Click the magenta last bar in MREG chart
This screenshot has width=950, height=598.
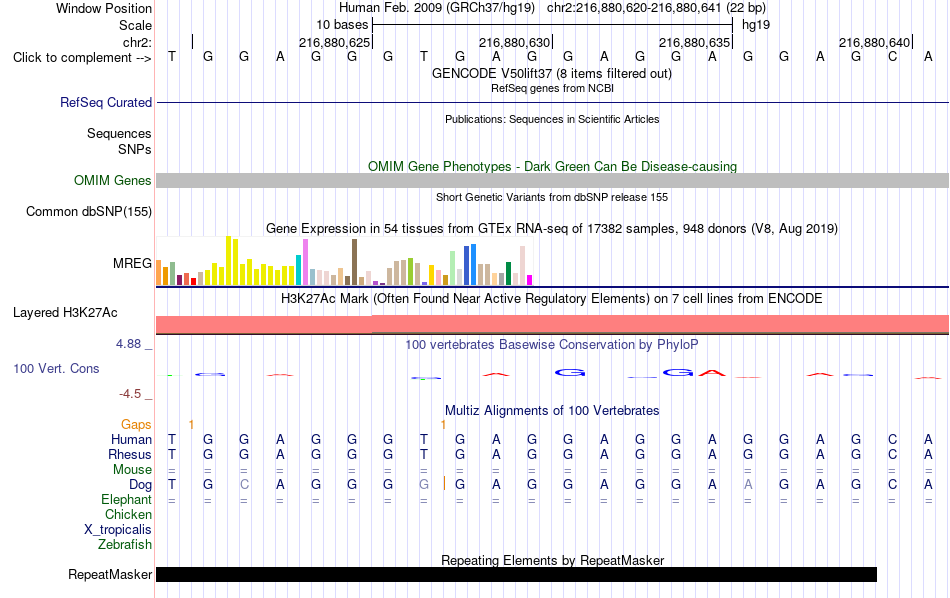(x=529, y=280)
